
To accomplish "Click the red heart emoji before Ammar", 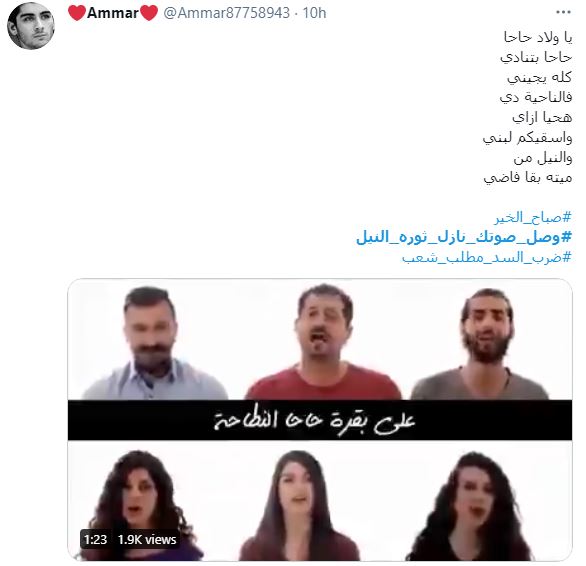I will tap(77, 13).
